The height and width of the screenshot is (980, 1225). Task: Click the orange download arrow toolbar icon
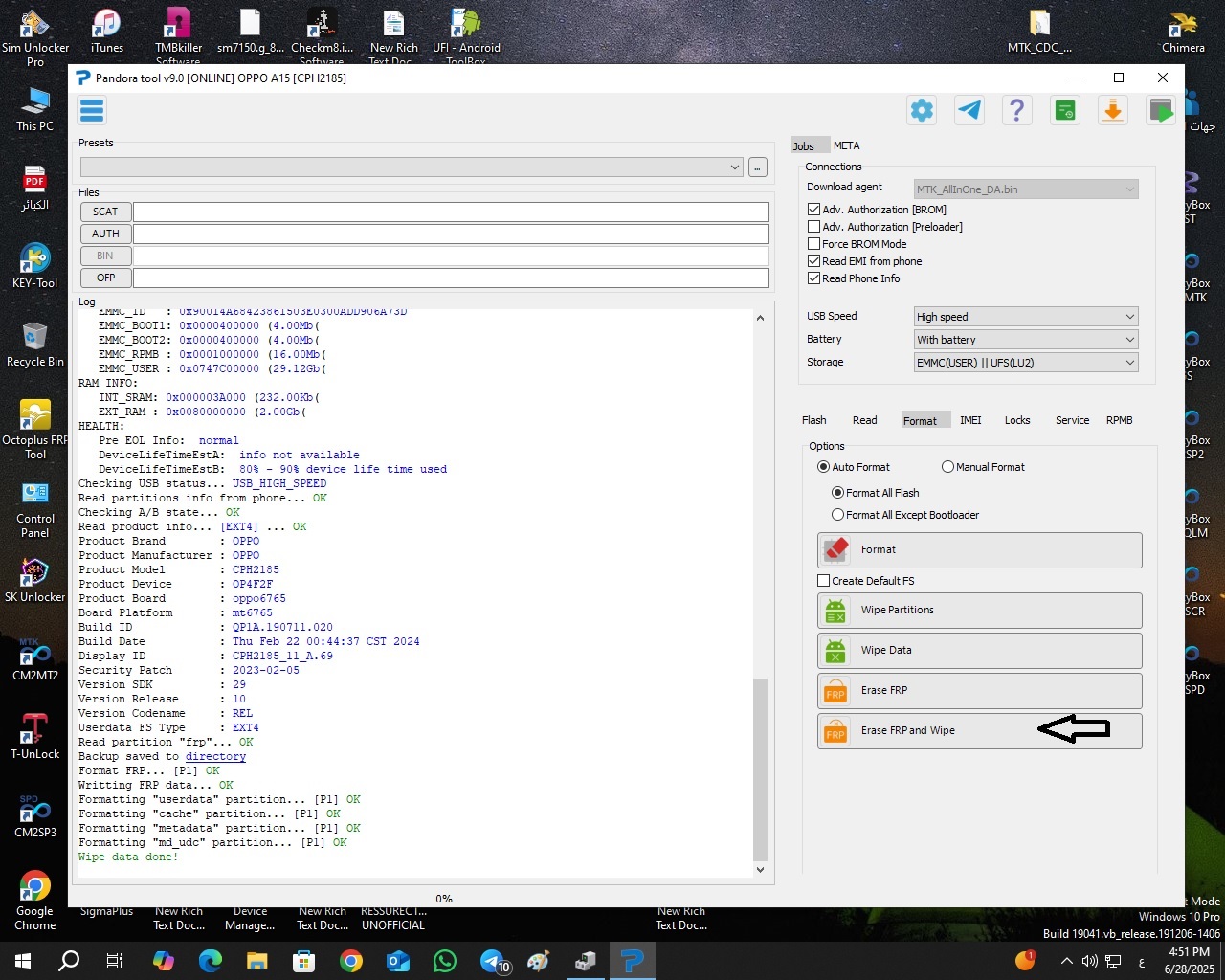coord(1113,111)
